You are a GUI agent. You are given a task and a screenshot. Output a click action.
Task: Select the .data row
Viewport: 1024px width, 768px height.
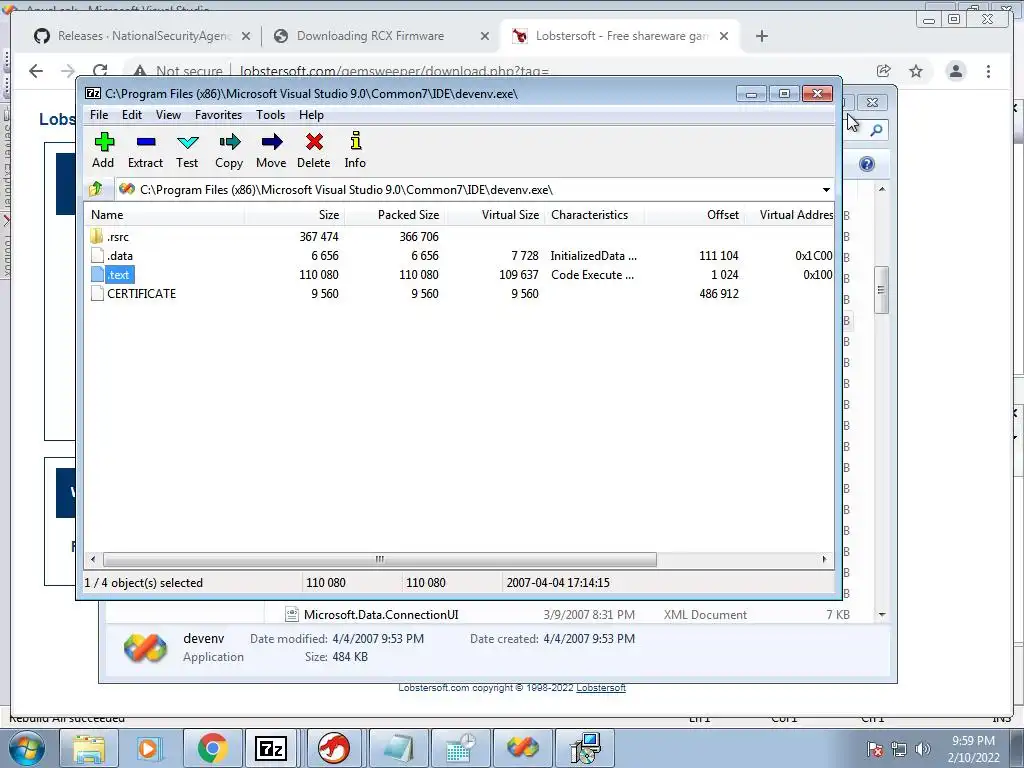(460, 255)
